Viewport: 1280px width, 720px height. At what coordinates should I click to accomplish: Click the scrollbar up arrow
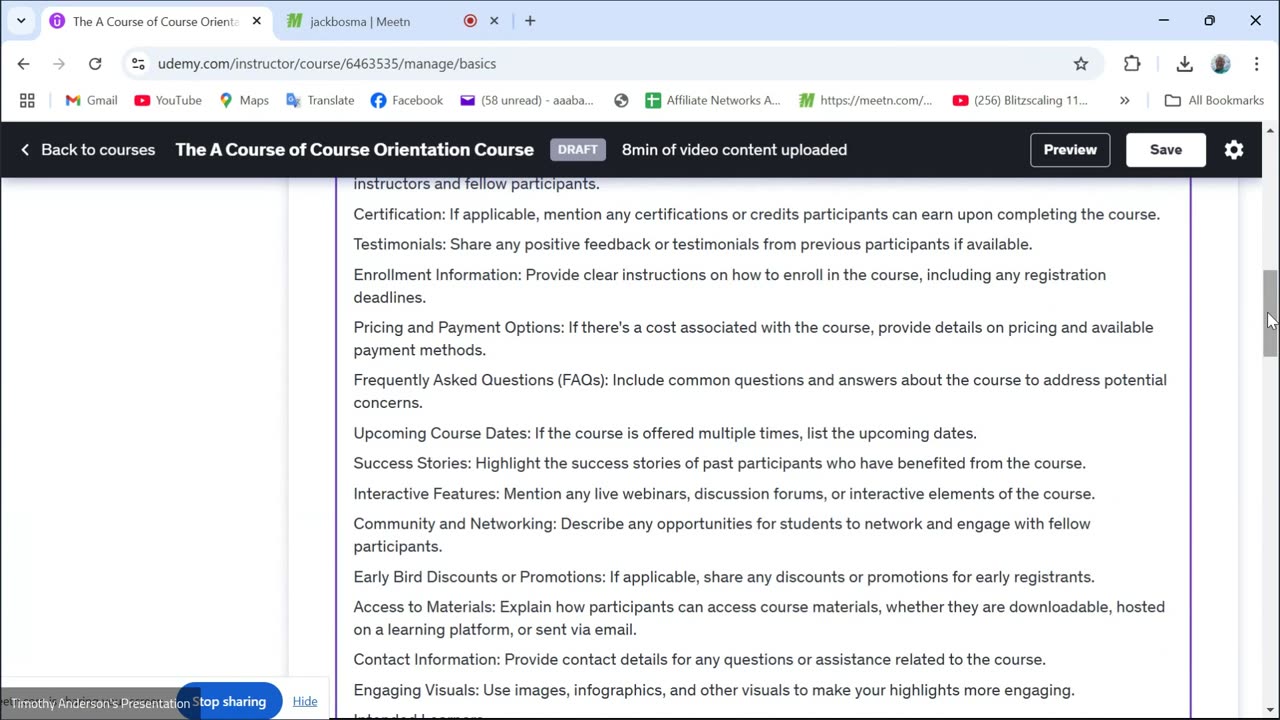tap(1270, 131)
